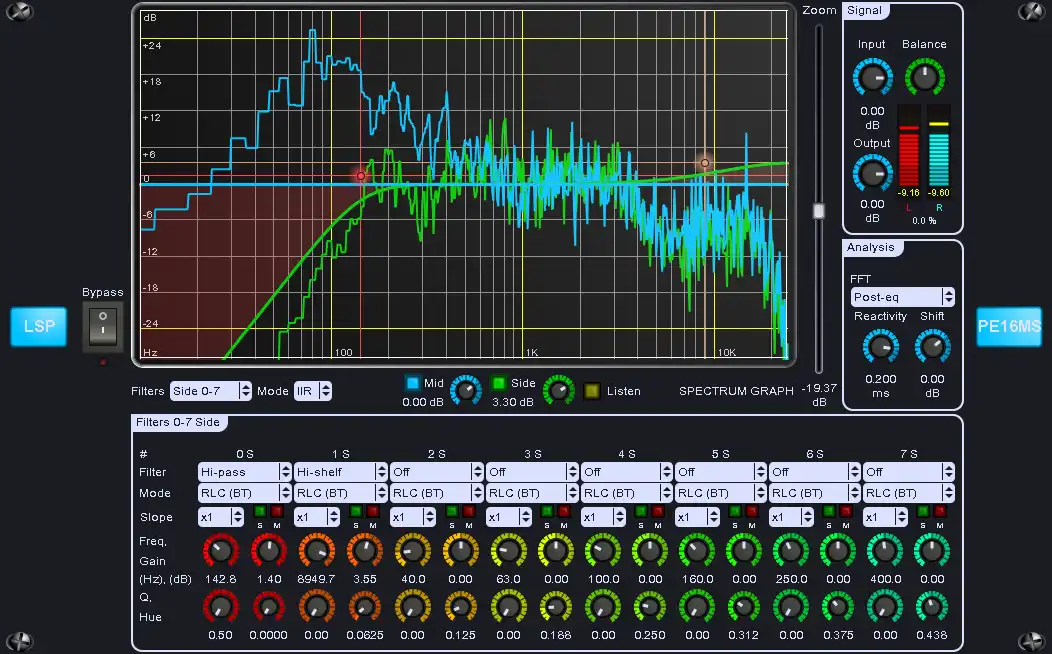
Task: Open the FFT Post-eq dropdown
Action: (x=902, y=297)
